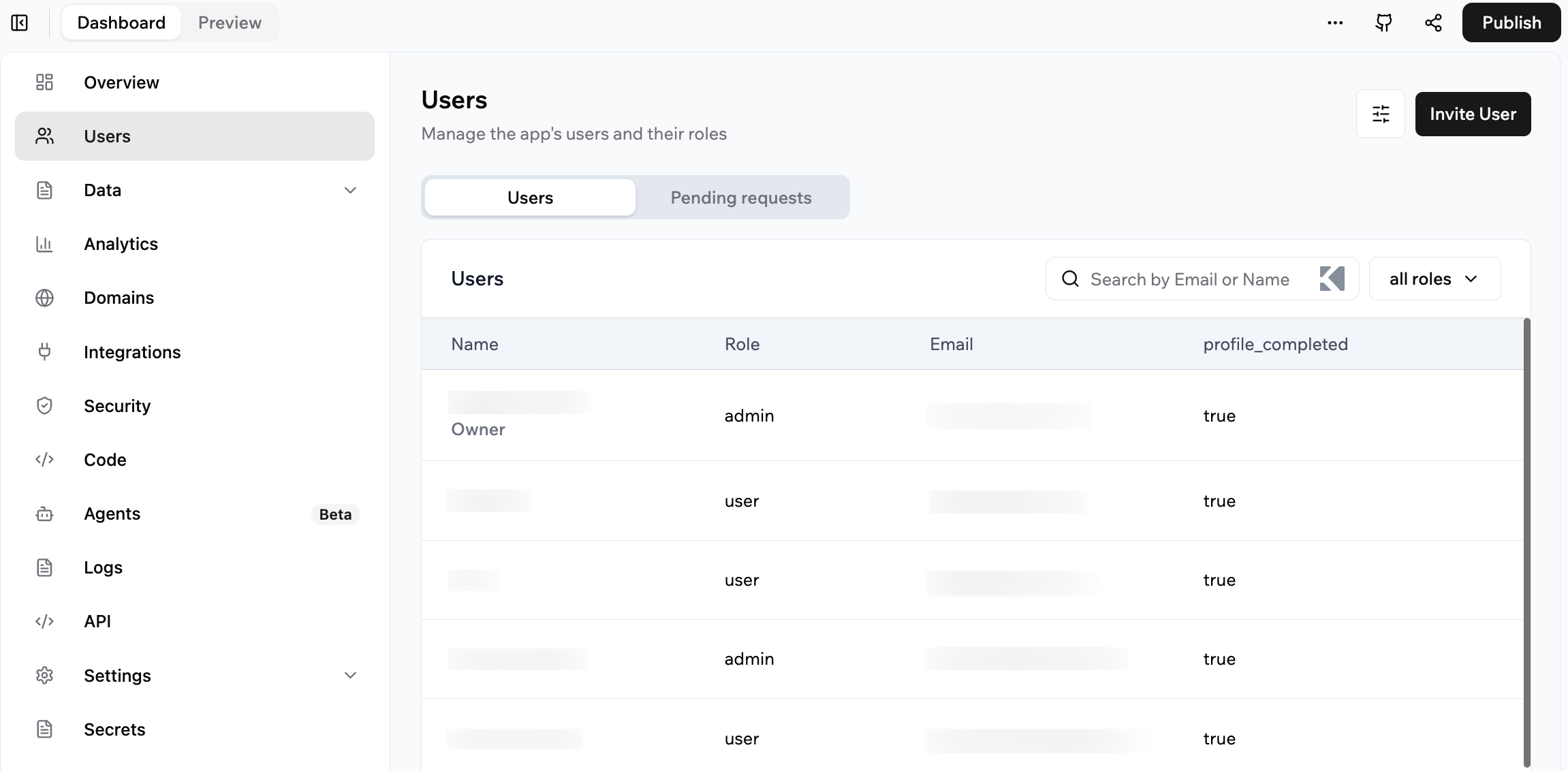The image size is (1568, 771).
Task: Select the Analytics chart icon
Action: (44, 244)
